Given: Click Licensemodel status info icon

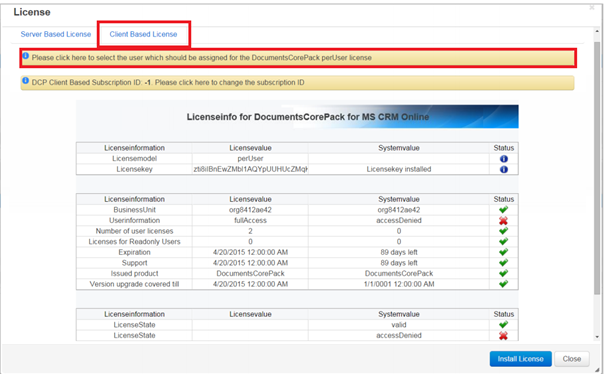Looking at the screenshot, I should click(504, 159).
